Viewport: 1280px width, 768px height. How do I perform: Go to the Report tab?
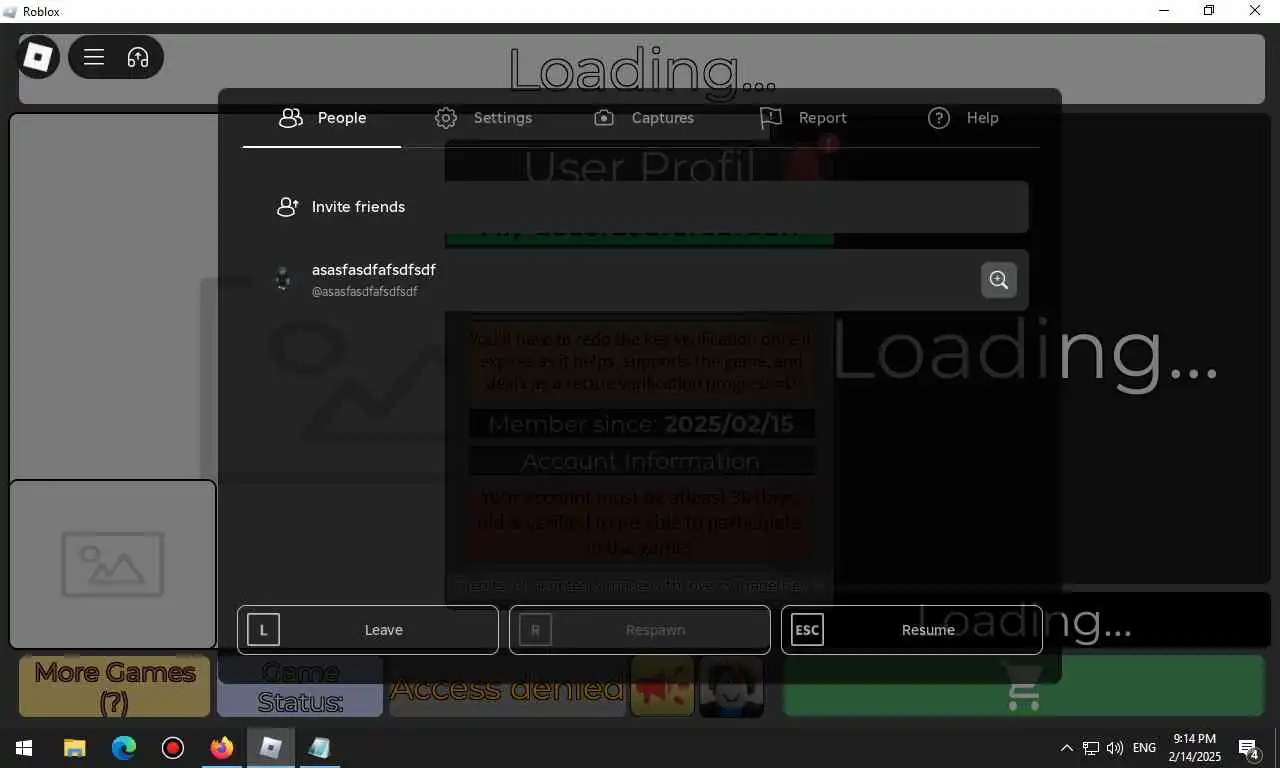(x=803, y=118)
